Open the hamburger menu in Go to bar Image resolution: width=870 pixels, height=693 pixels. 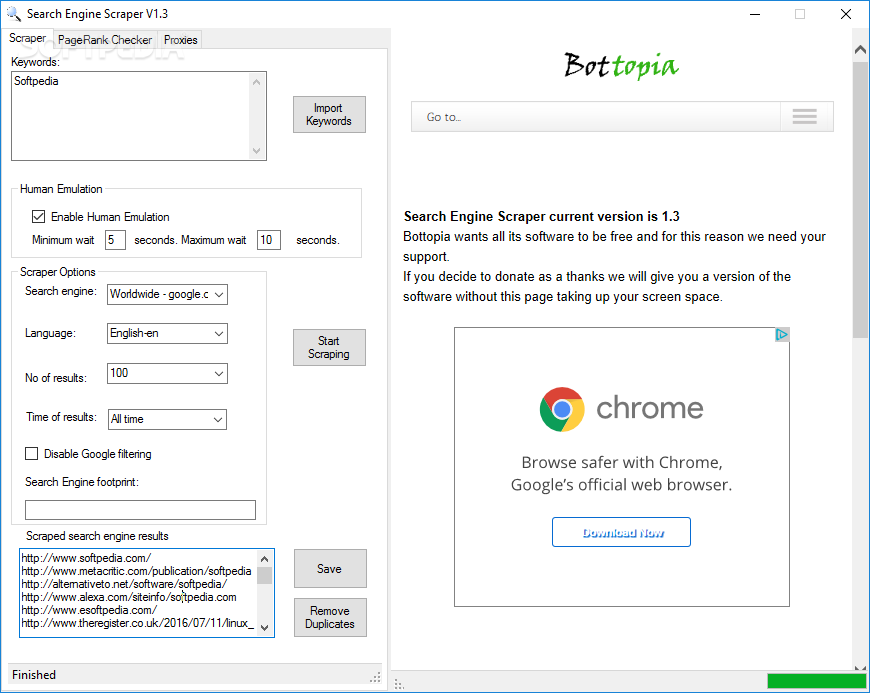tap(804, 117)
